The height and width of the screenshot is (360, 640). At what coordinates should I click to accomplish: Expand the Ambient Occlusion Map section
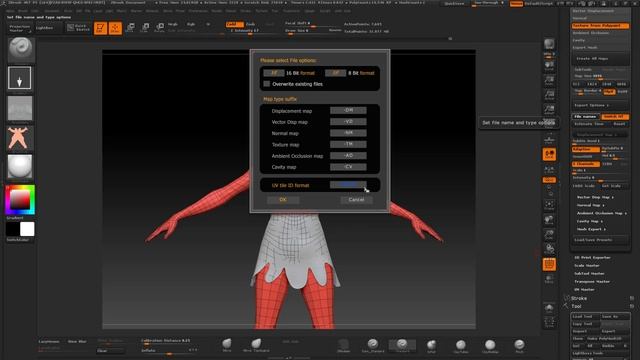(x=602, y=213)
